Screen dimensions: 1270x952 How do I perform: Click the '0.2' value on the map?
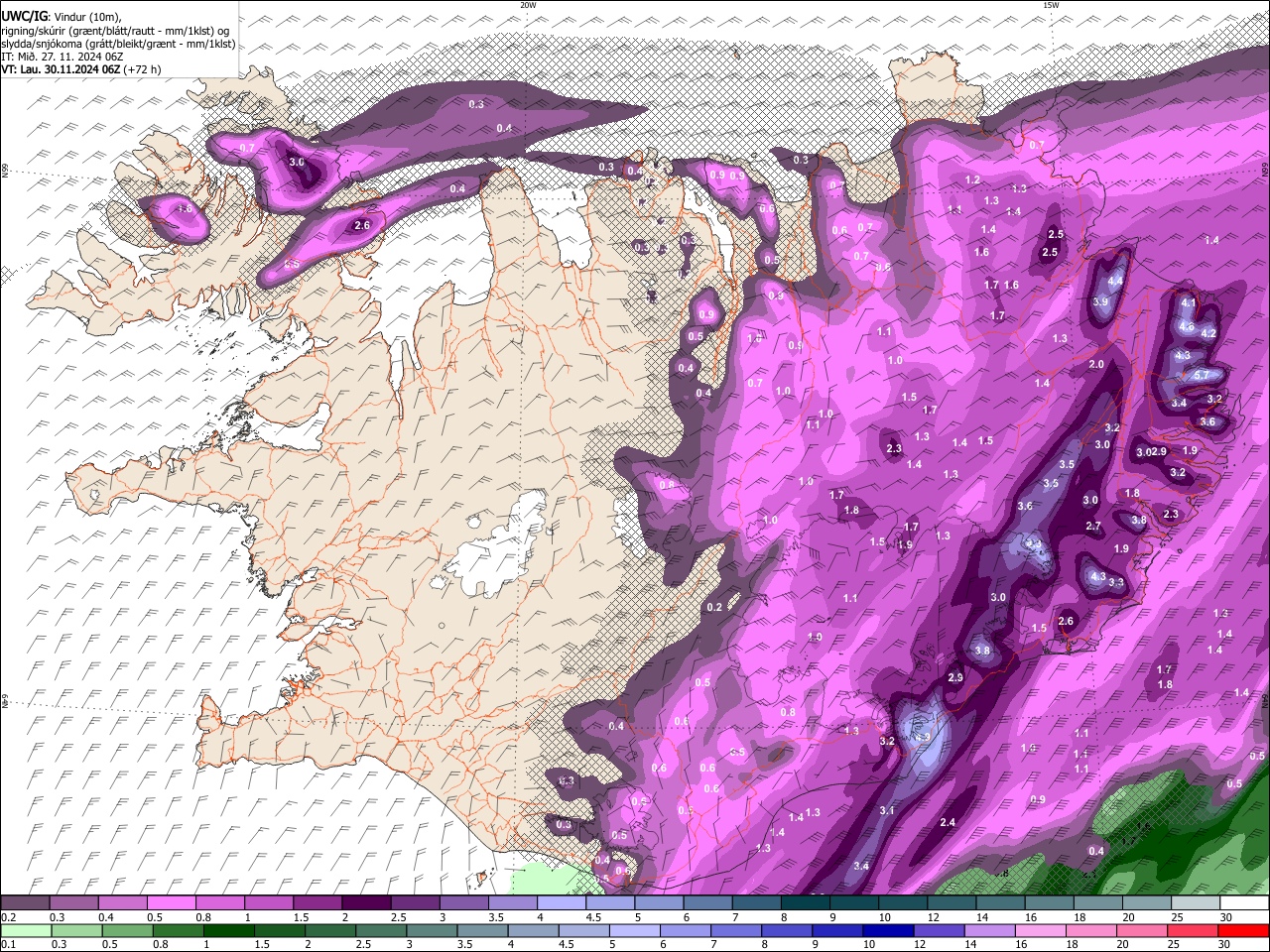[714, 607]
